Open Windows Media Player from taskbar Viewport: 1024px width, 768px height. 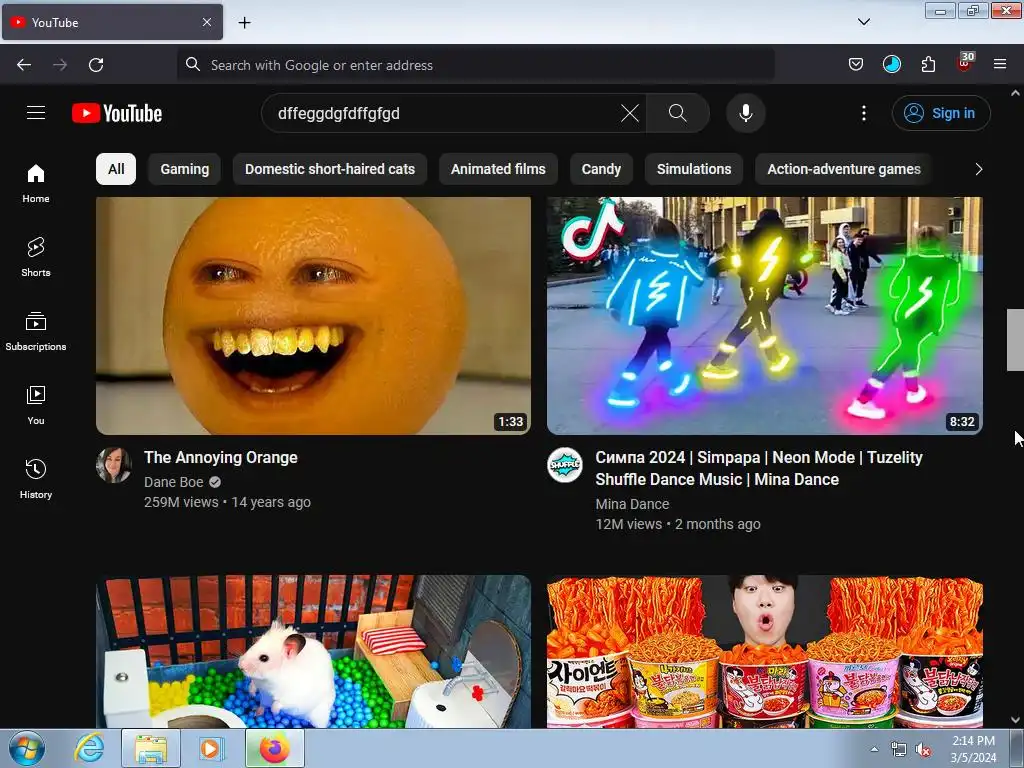click(210, 748)
